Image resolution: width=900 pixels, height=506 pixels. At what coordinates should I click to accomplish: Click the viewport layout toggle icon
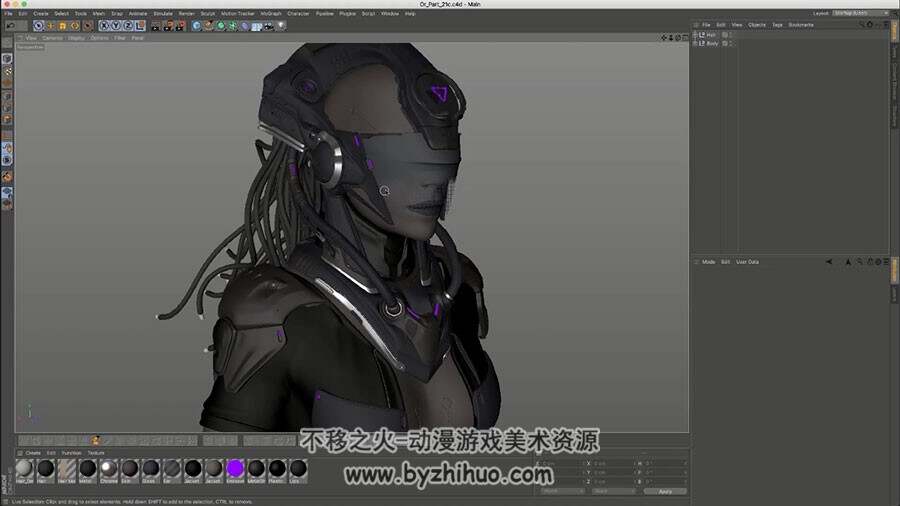(685, 38)
